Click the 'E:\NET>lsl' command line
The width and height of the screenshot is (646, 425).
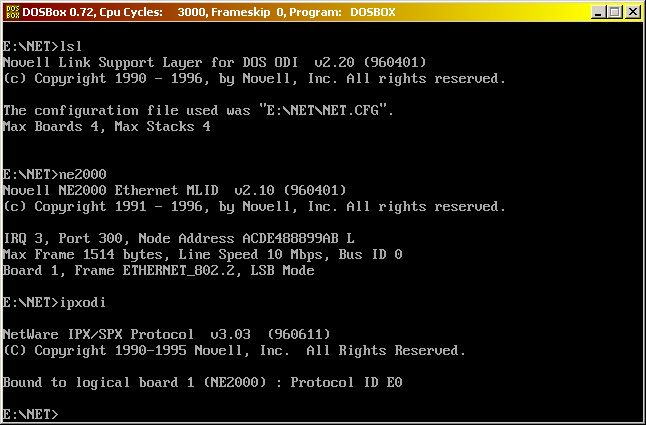click(42, 47)
